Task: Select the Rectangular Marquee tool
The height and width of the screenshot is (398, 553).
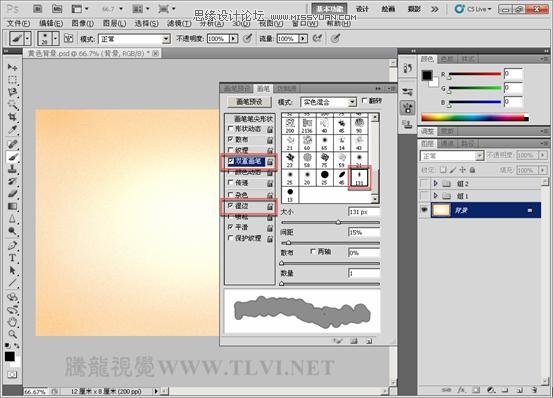Action: [x=12, y=79]
